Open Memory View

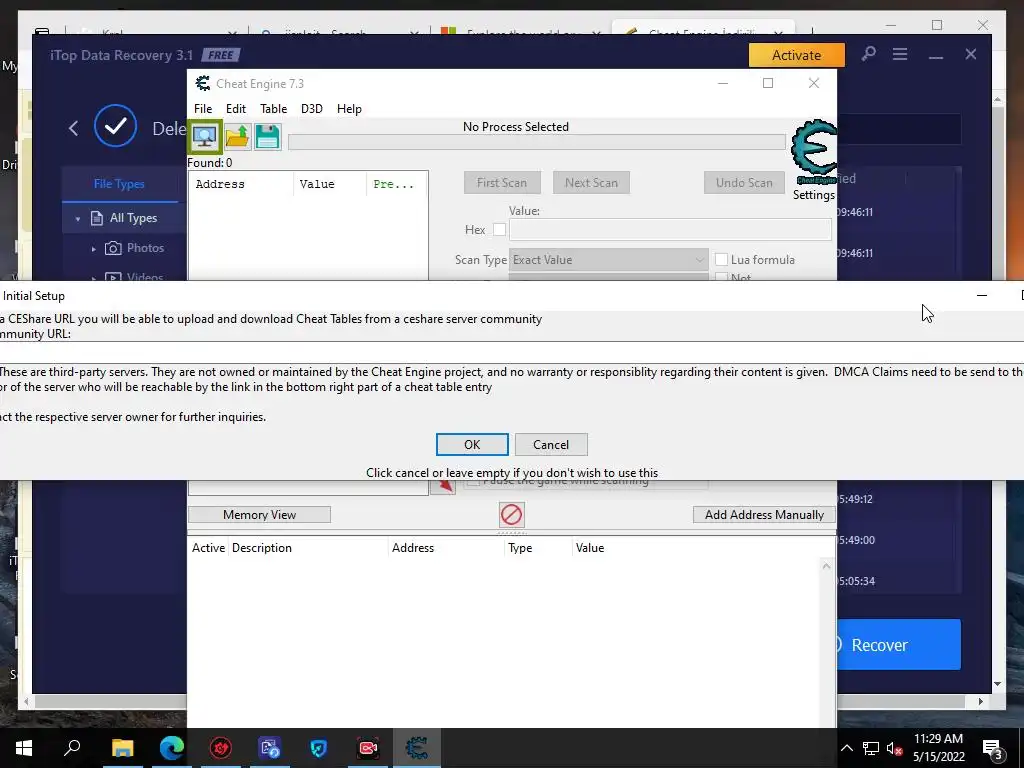coord(259,515)
